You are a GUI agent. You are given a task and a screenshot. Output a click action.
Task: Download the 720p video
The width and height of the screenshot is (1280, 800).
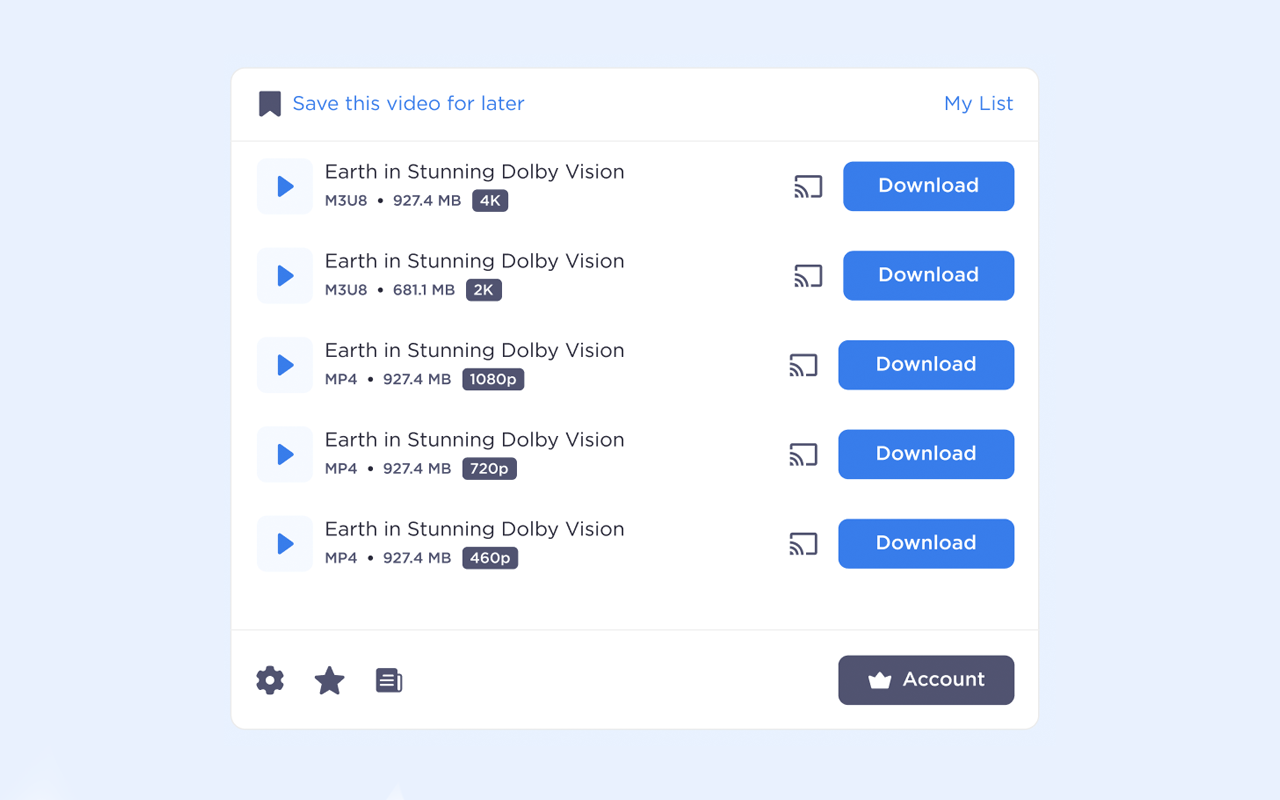tap(926, 454)
